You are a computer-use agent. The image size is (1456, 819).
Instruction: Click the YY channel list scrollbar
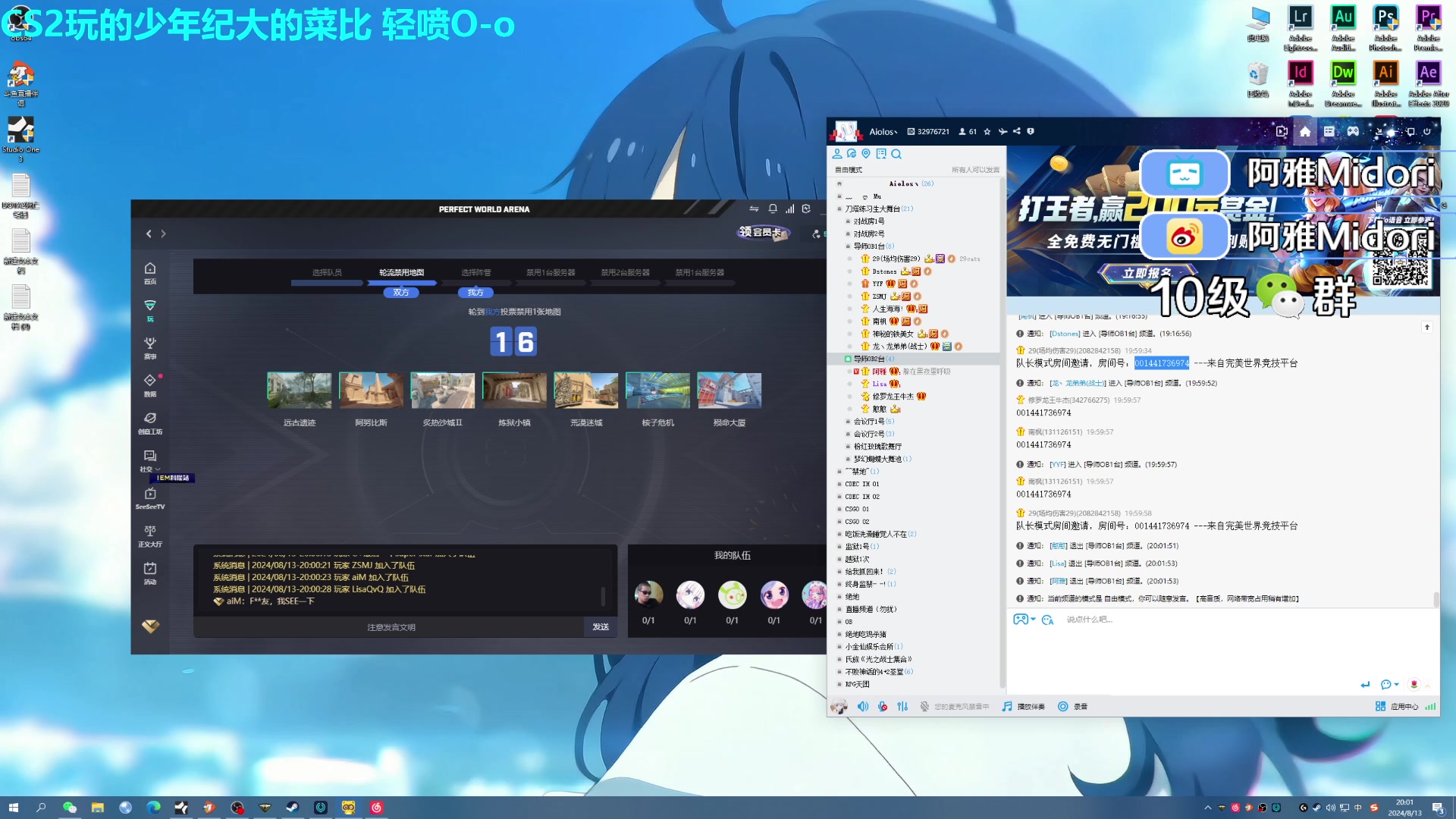pos(1003,432)
